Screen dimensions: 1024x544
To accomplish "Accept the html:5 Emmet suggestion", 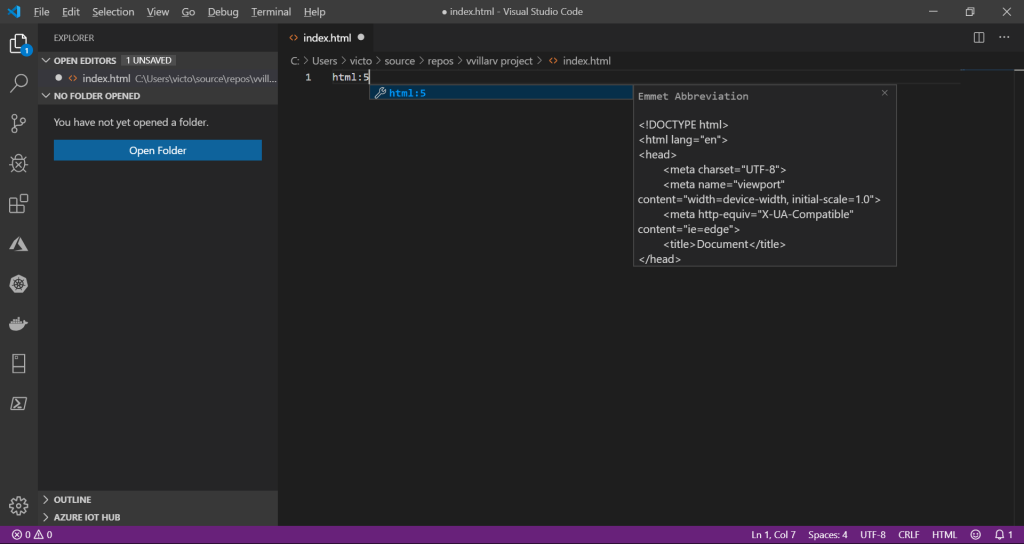I will (501, 93).
